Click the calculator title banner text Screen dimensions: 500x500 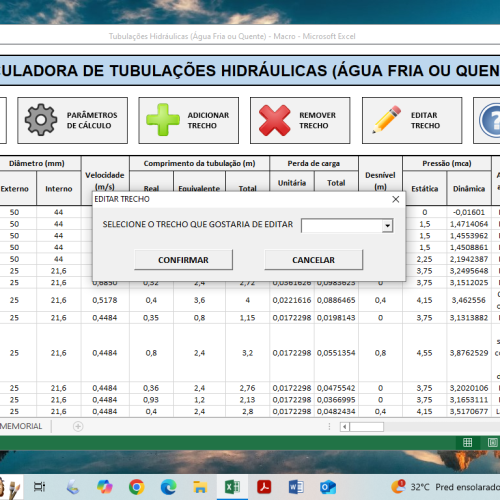(250, 70)
